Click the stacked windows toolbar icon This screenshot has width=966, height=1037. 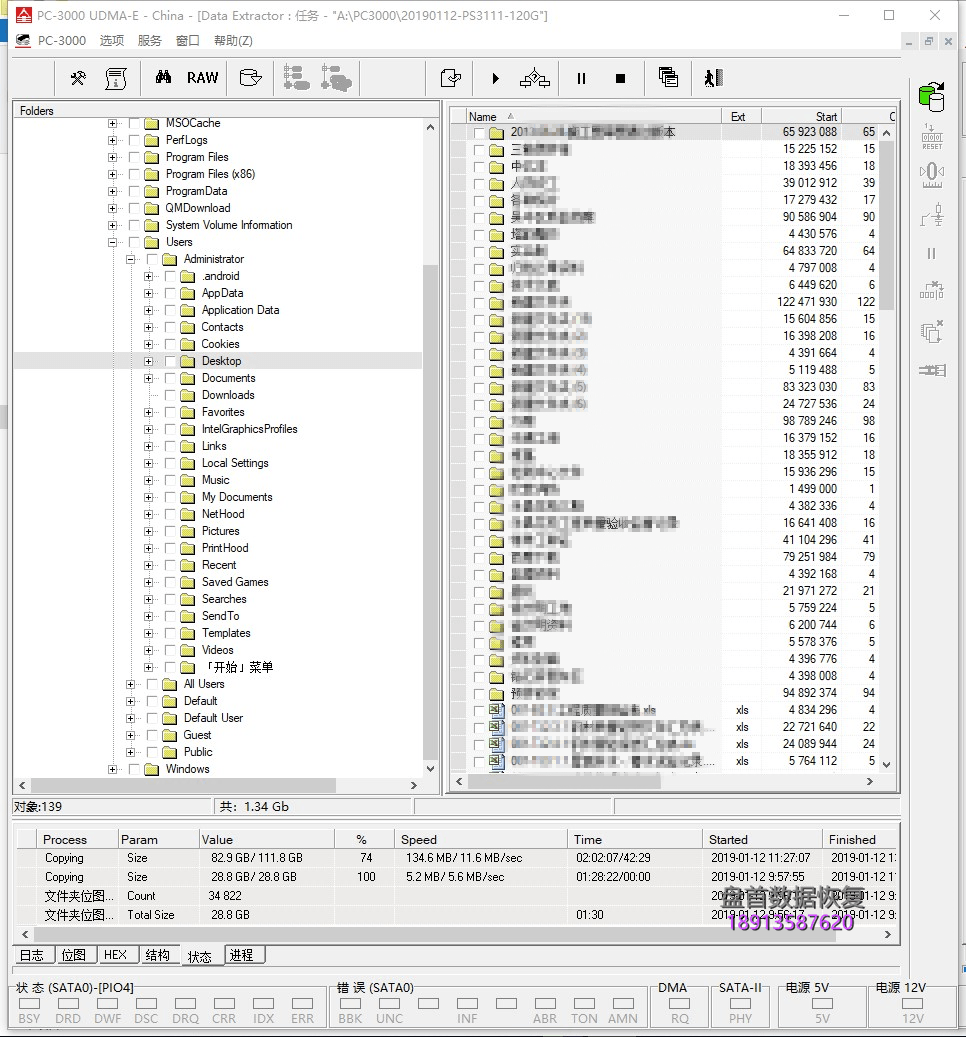tap(668, 77)
